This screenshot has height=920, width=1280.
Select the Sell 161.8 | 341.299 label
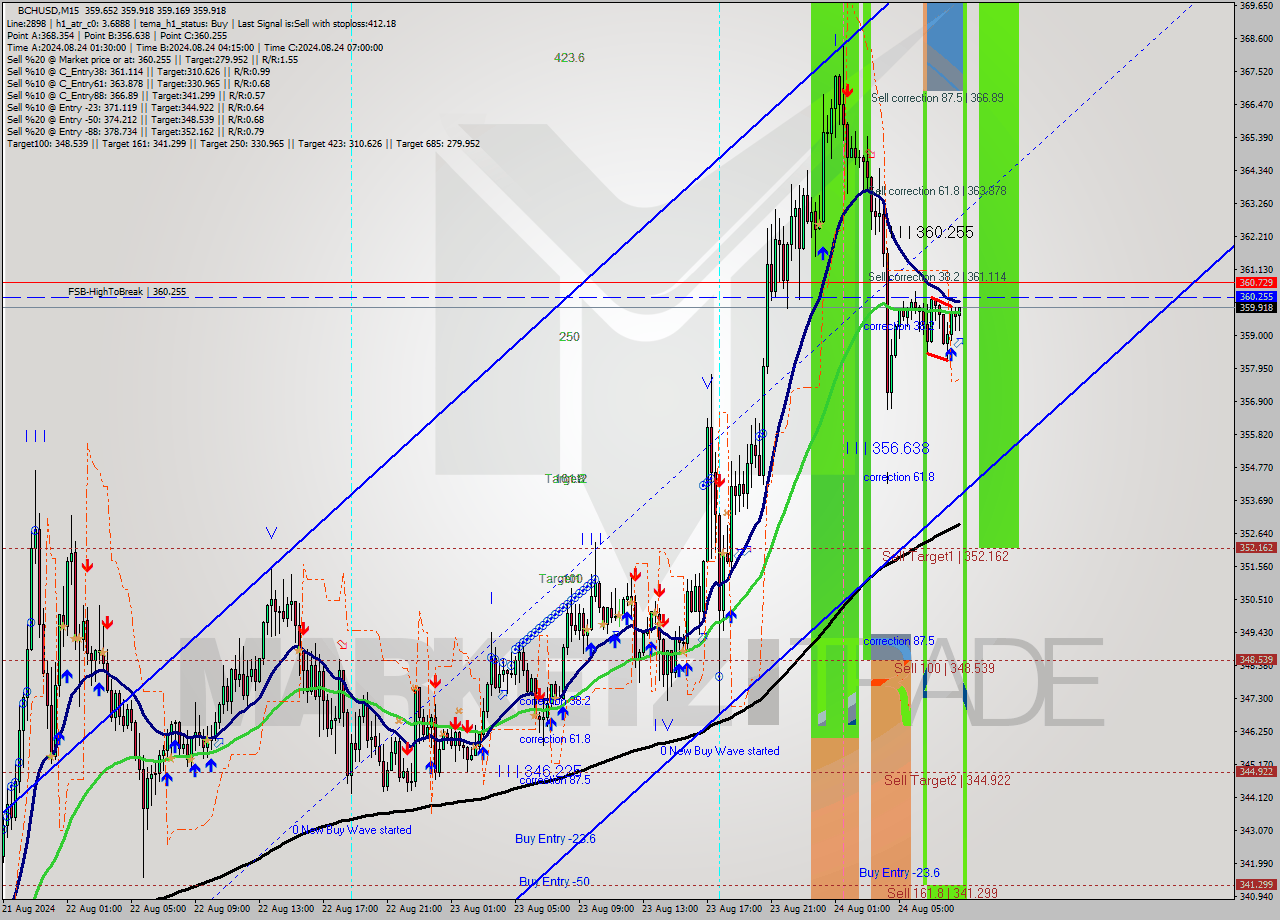(942, 892)
